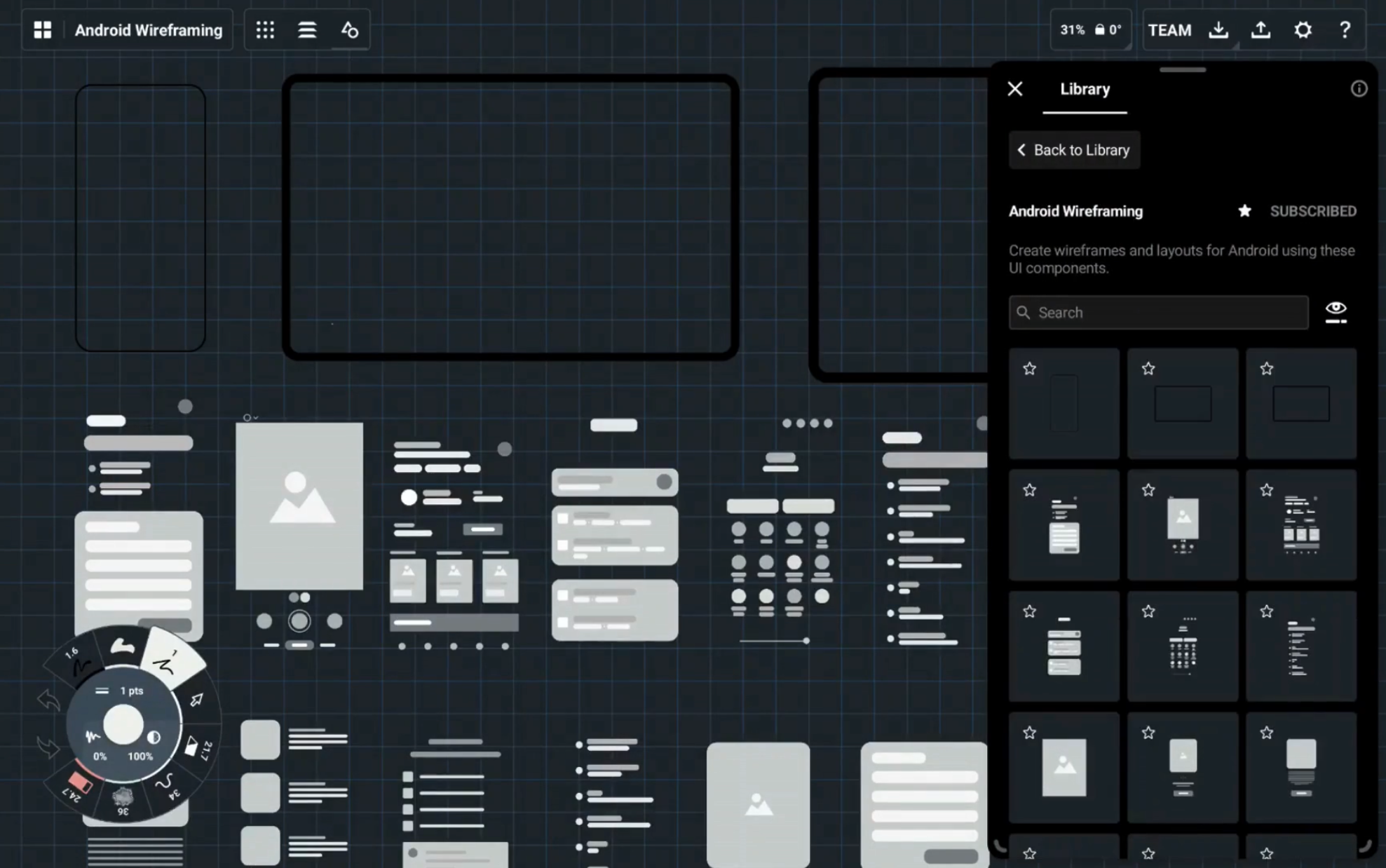Open the 31% zoom level control
The width and height of the screenshot is (1386, 868).
(x=1072, y=29)
